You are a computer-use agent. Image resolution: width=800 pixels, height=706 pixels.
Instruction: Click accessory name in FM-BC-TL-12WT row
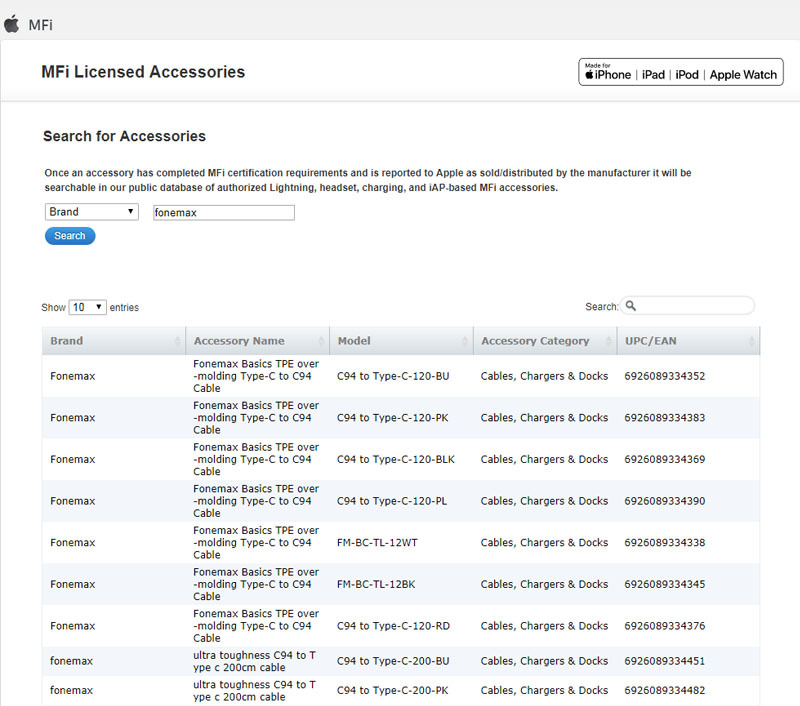tap(256, 543)
